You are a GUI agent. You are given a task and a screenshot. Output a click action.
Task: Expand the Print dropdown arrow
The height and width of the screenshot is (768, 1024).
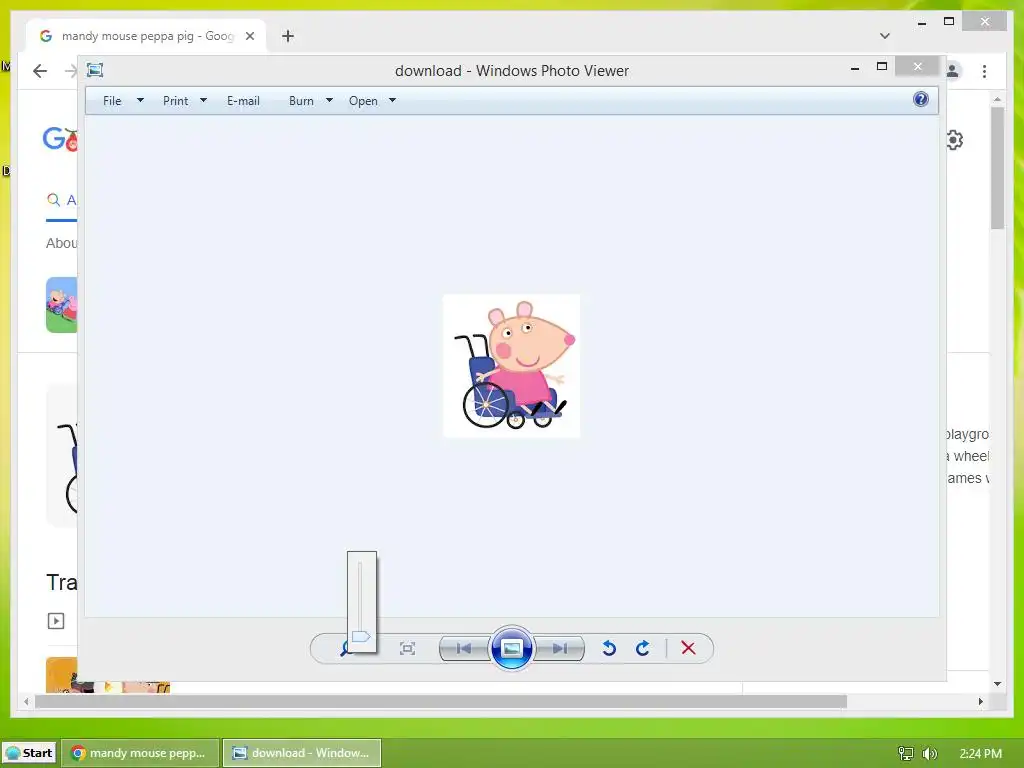tap(203, 101)
